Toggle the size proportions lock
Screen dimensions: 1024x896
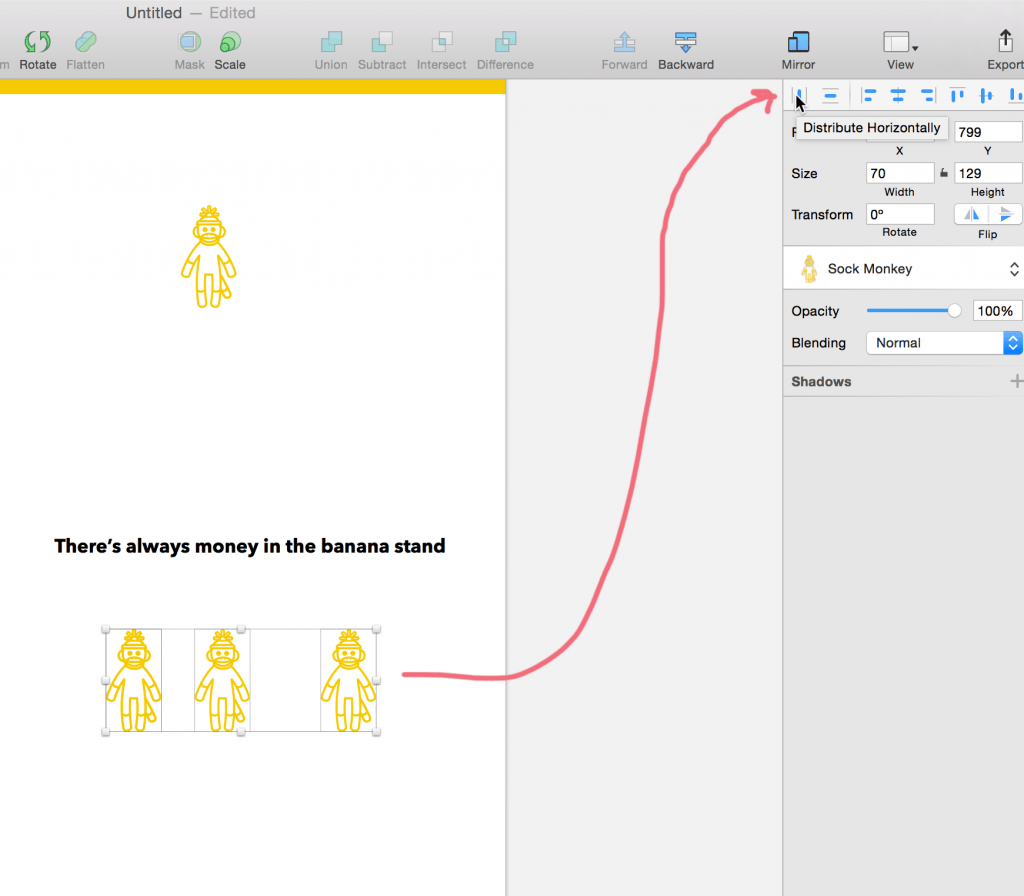(944, 173)
